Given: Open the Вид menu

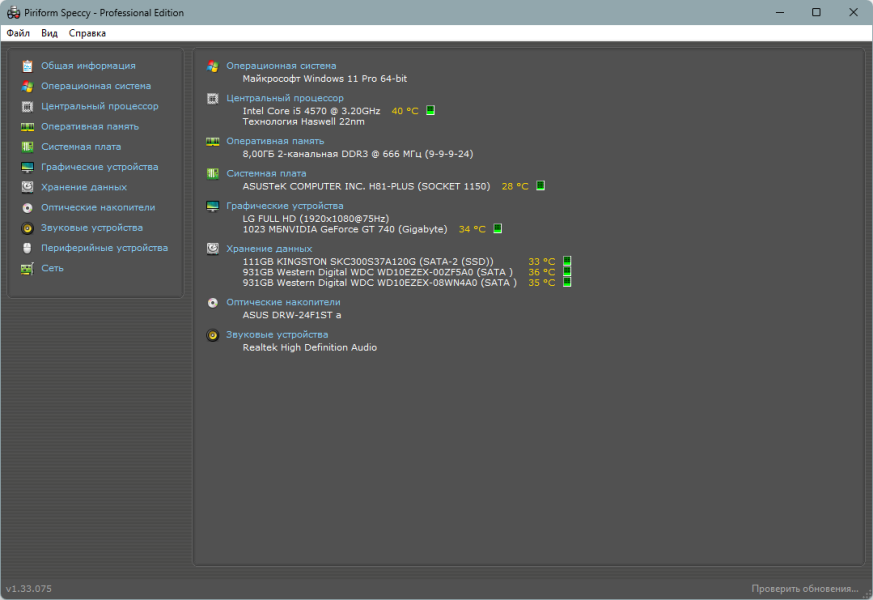Looking at the screenshot, I should point(49,33).
